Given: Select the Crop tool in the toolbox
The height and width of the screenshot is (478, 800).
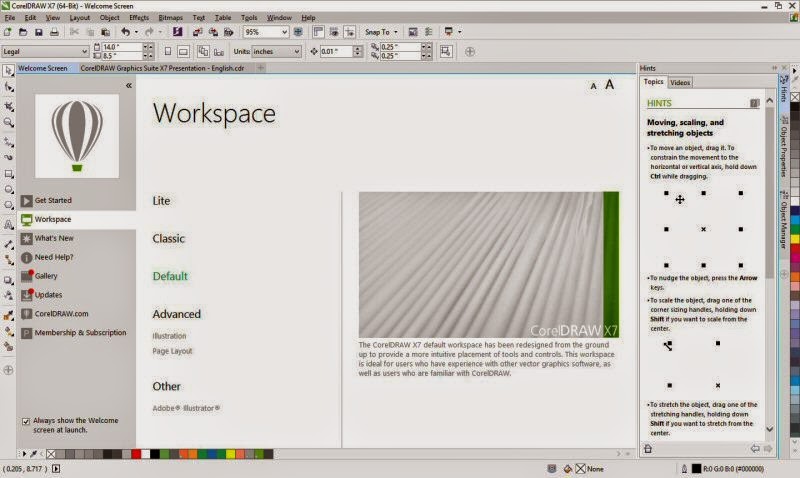Looking at the screenshot, I should [x=8, y=106].
